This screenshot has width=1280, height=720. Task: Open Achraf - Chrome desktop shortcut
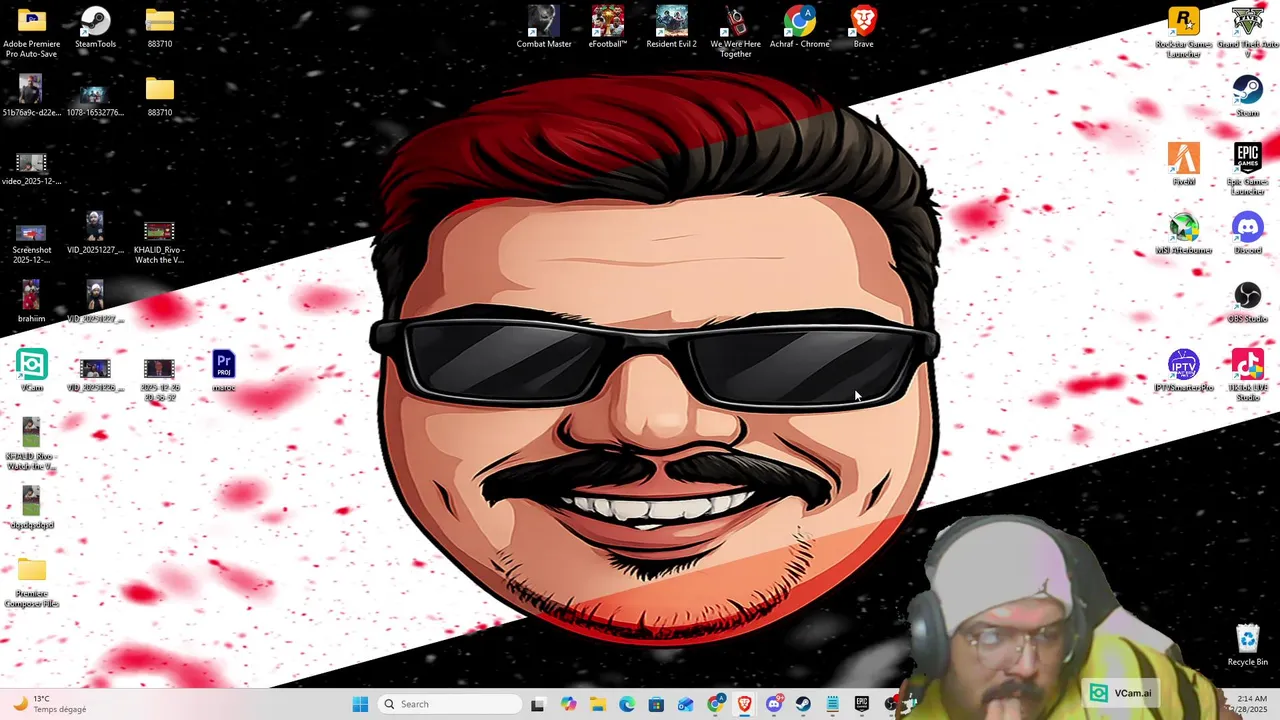799,27
